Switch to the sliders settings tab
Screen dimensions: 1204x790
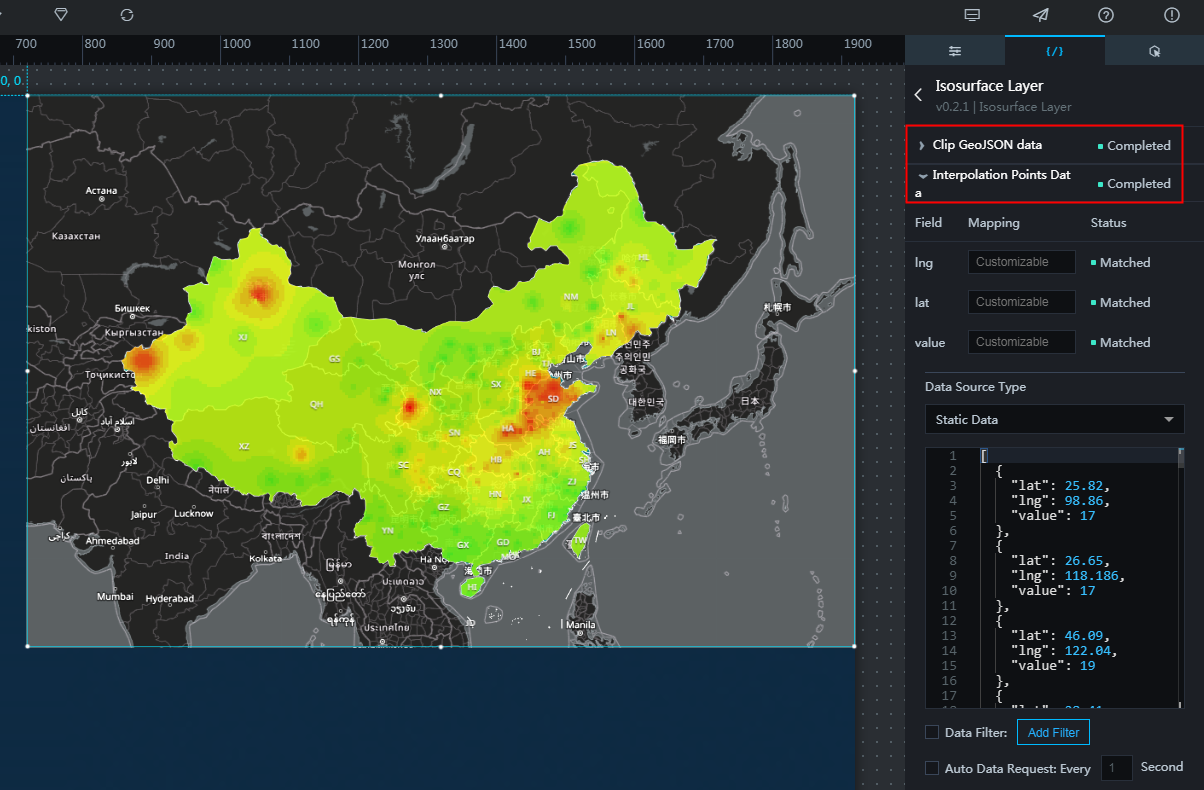click(955, 51)
